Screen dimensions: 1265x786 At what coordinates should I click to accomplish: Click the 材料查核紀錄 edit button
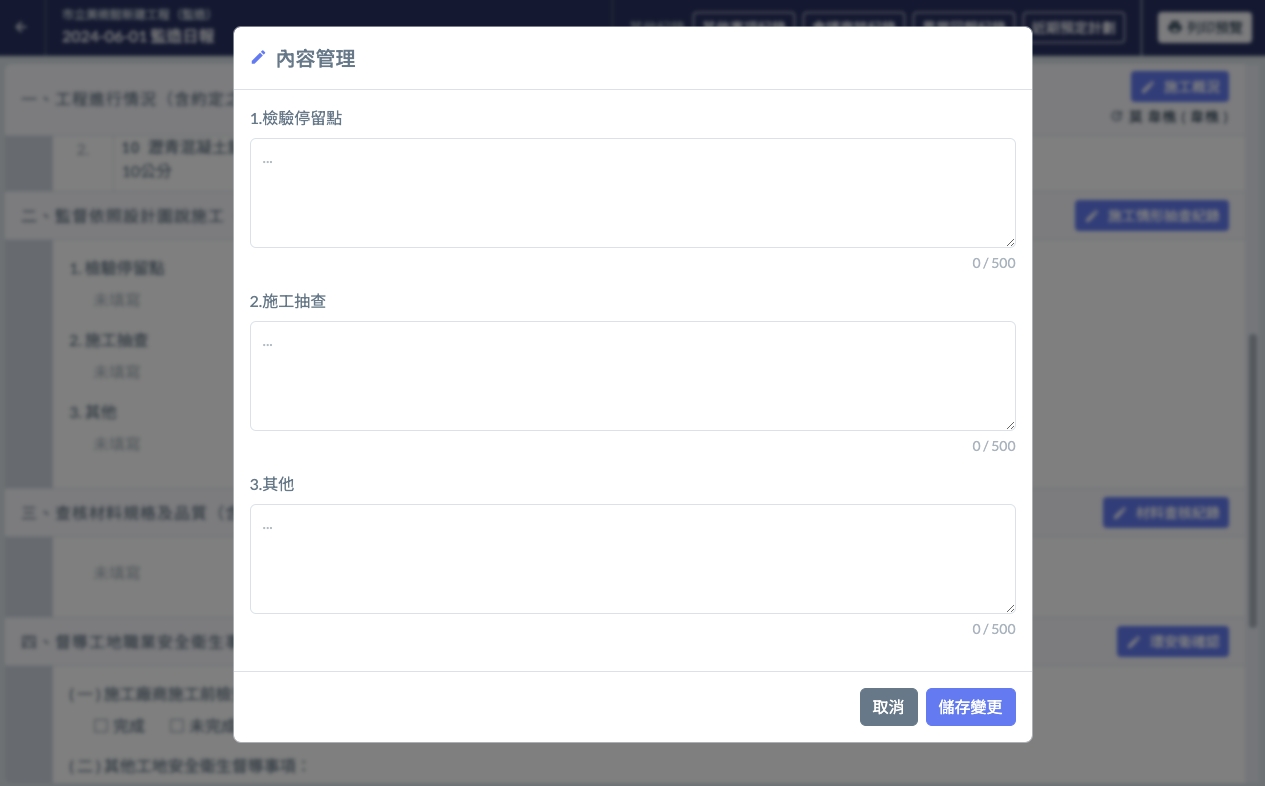tap(1165, 513)
